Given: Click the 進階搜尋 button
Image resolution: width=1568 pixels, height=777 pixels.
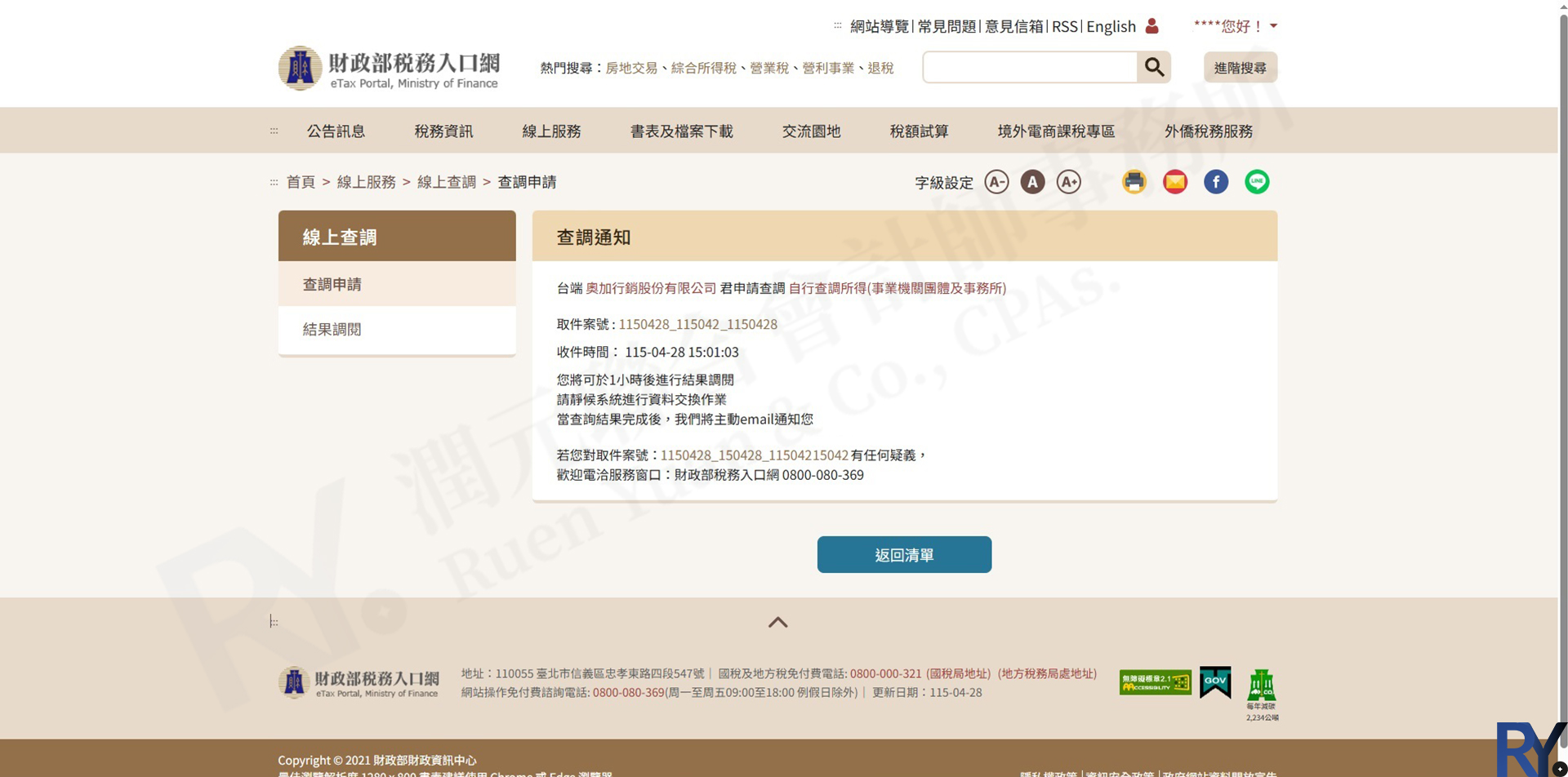Looking at the screenshot, I should 1240,68.
